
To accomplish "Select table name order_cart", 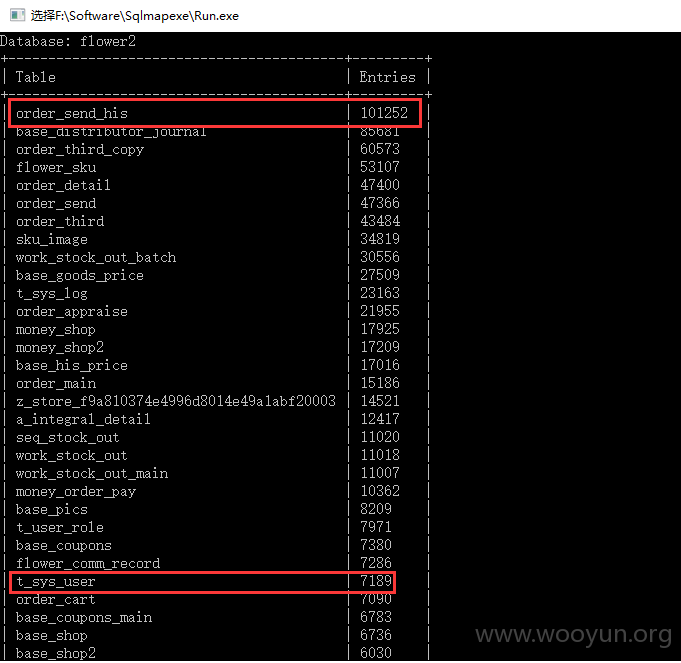I will (x=56, y=600).
